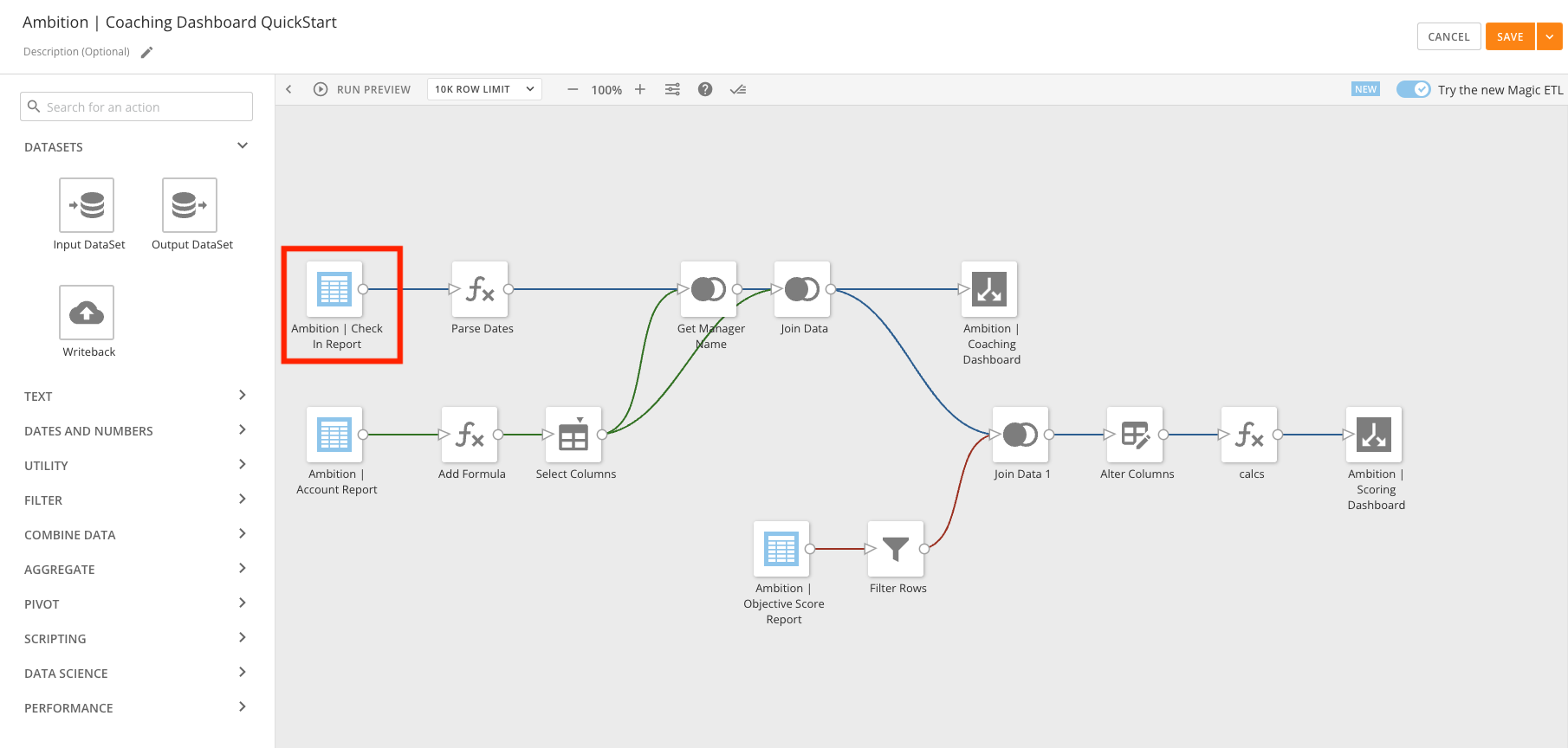Expand the Scripting section
Image resolution: width=1568 pixels, height=748 pixels.
click(x=243, y=638)
